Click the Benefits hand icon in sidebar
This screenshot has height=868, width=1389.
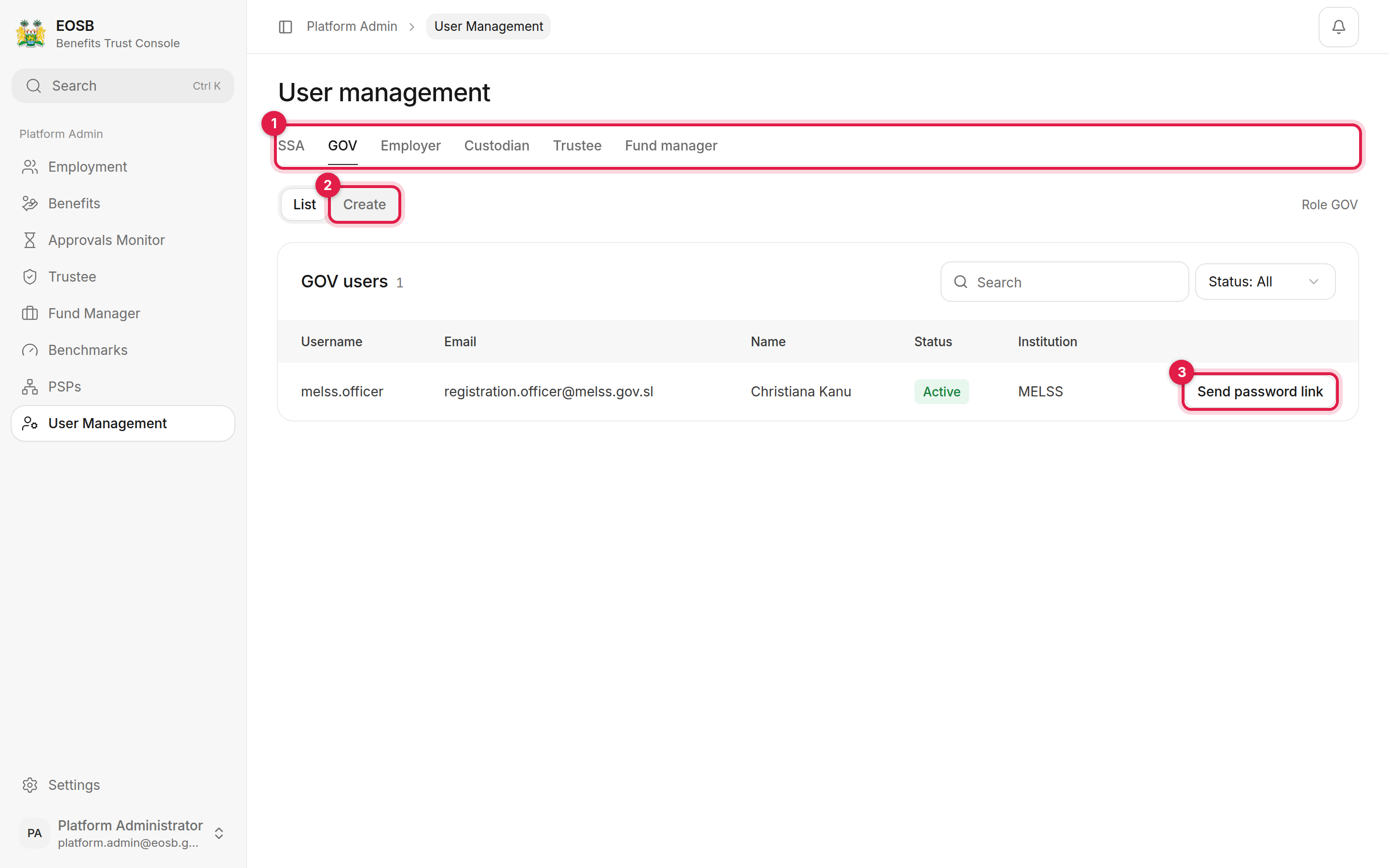30,203
